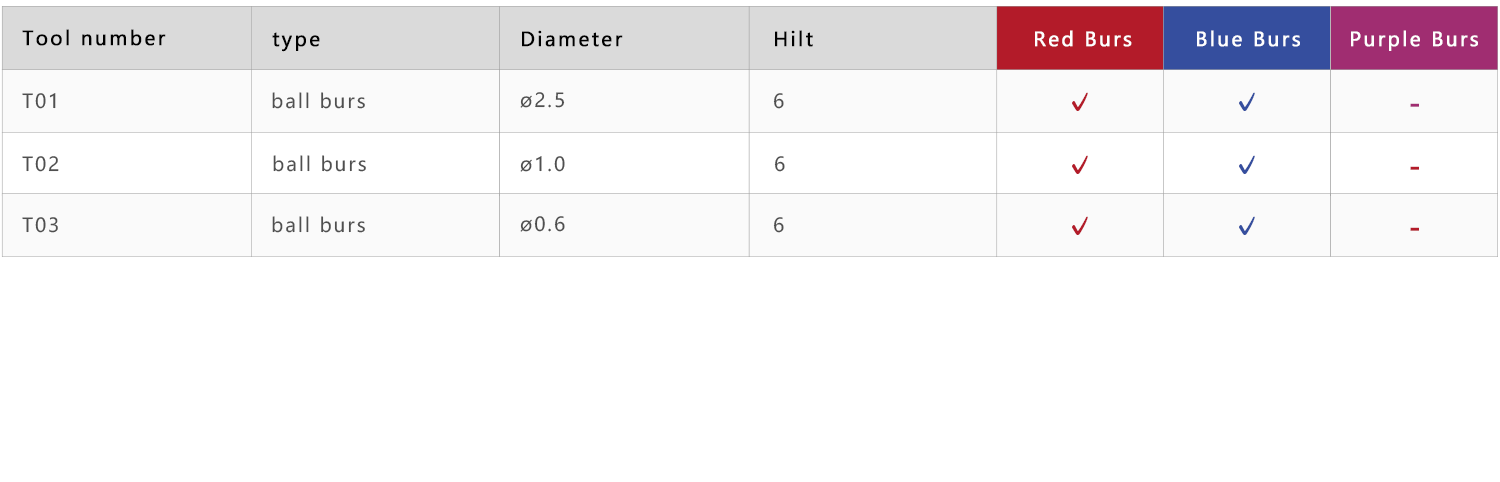Select the Blue Burs column header
Screen dimensions: 1500x482
click(1247, 39)
